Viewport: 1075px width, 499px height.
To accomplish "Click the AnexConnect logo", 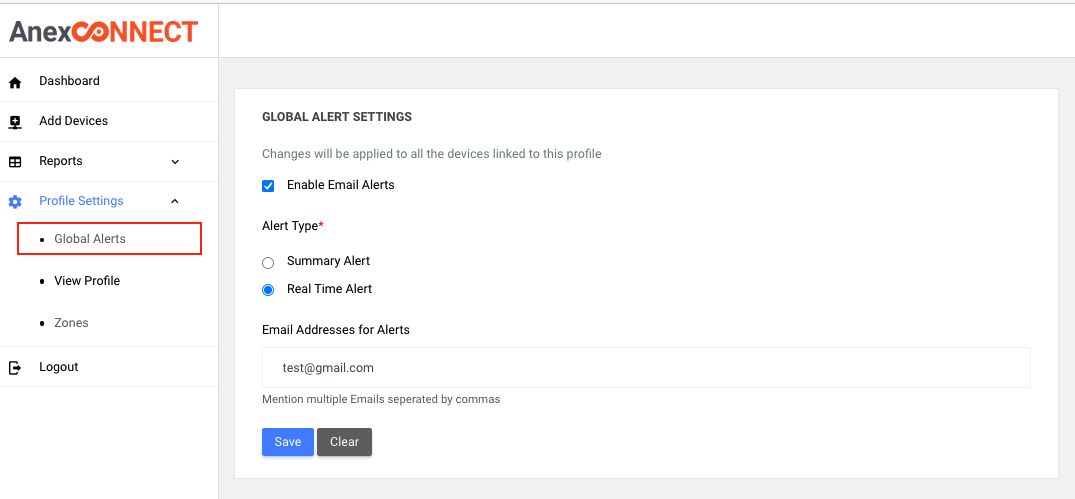I will coord(104,32).
